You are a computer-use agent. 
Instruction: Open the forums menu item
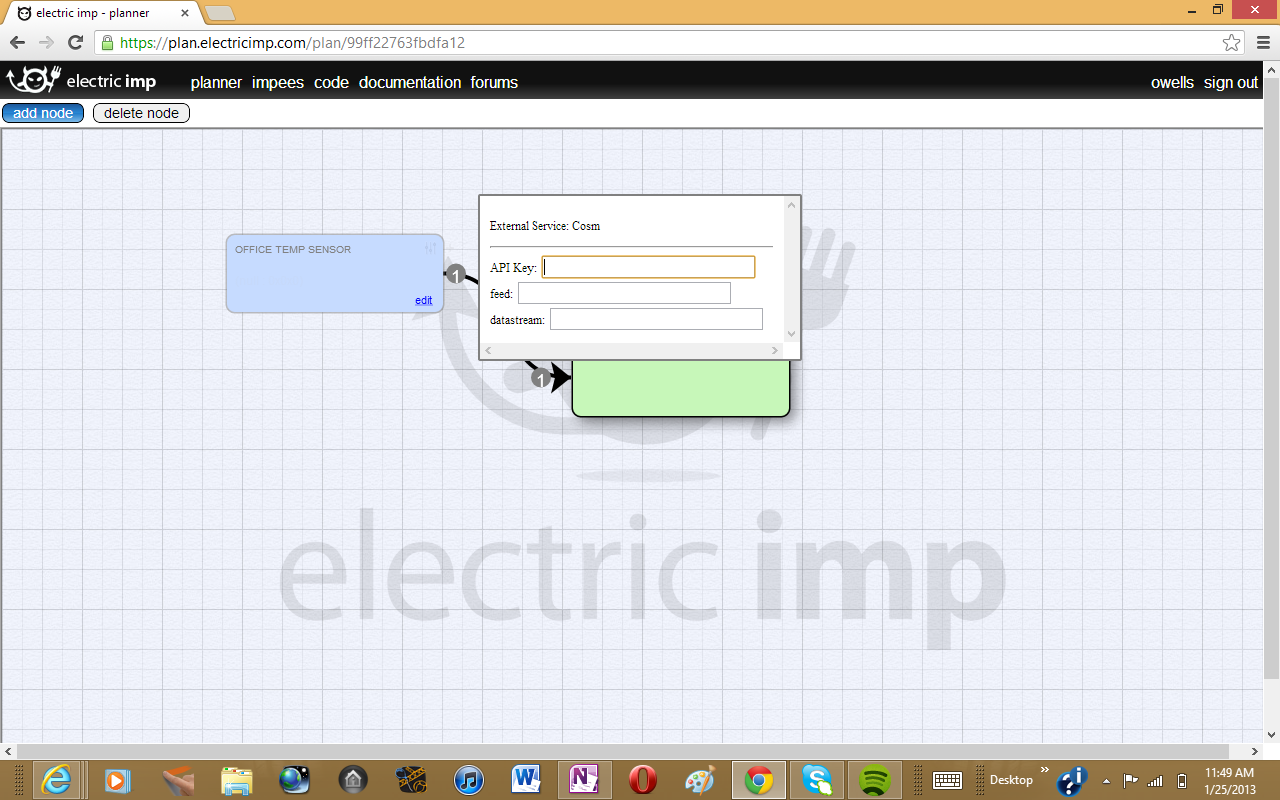coord(494,82)
